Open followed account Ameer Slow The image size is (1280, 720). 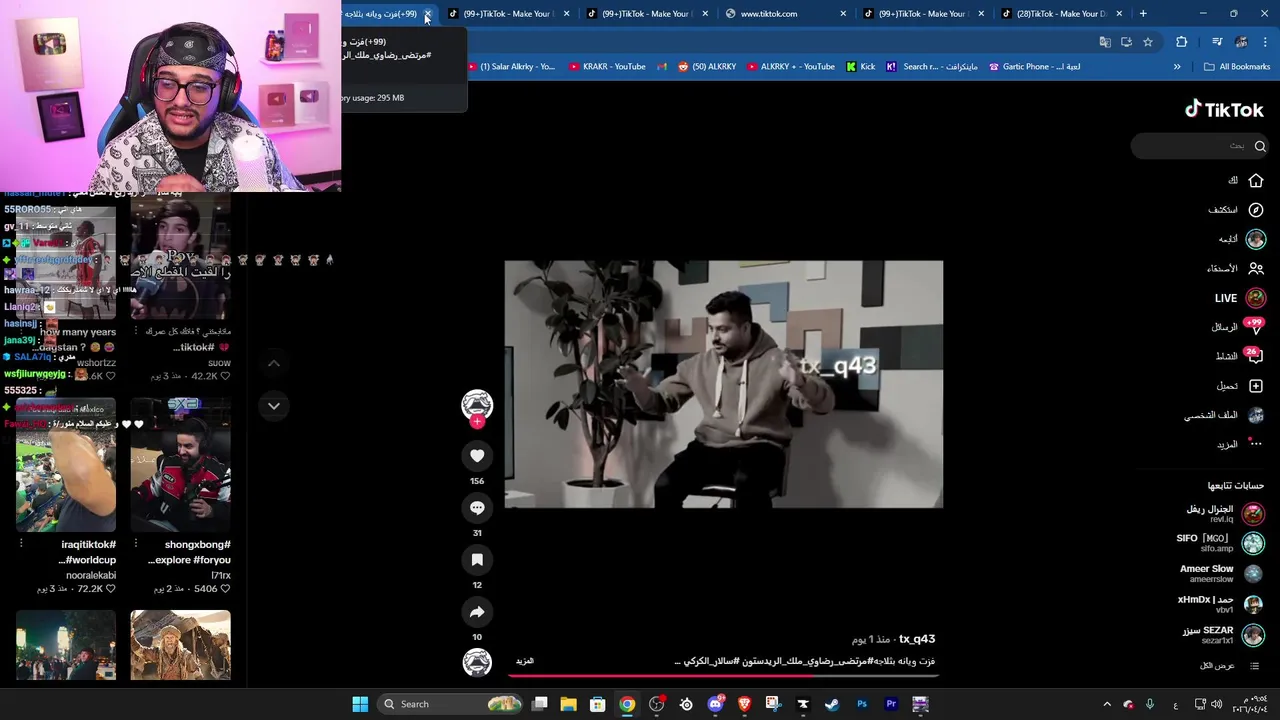point(1222,574)
